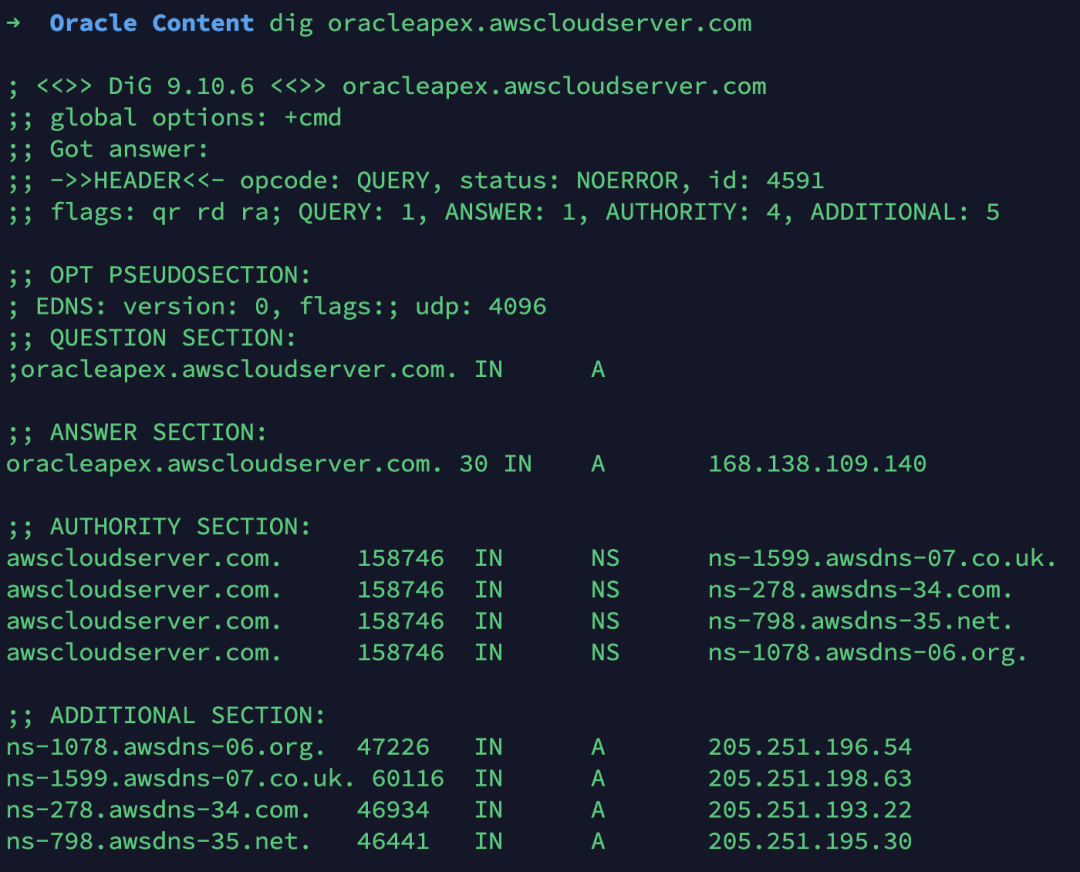
Task: Click ns-1078.awsdns-06.org in the authority section
Action: tap(867, 653)
